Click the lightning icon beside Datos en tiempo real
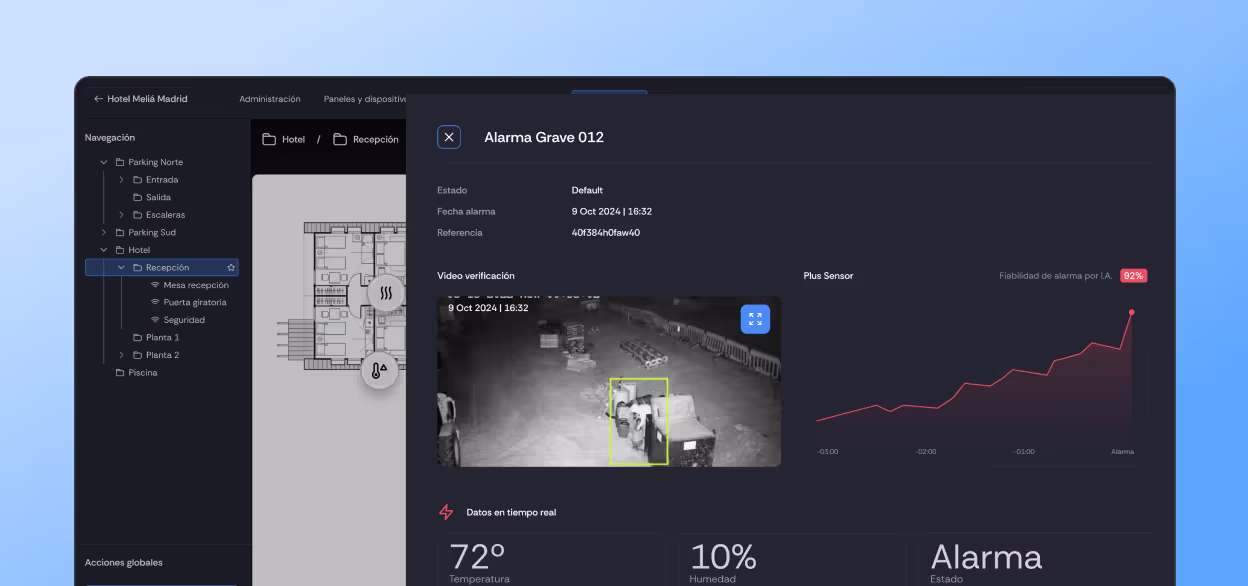Viewport: 1248px width, 586px height. (446, 512)
